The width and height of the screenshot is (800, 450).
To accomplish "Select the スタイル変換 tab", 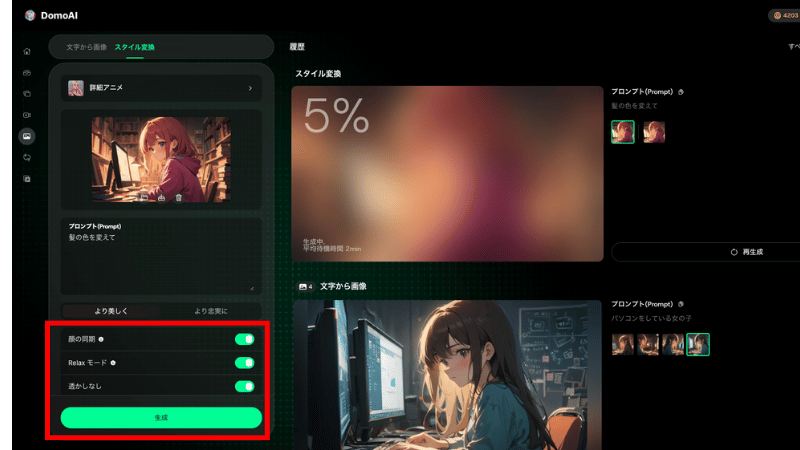I will pos(134,47).
